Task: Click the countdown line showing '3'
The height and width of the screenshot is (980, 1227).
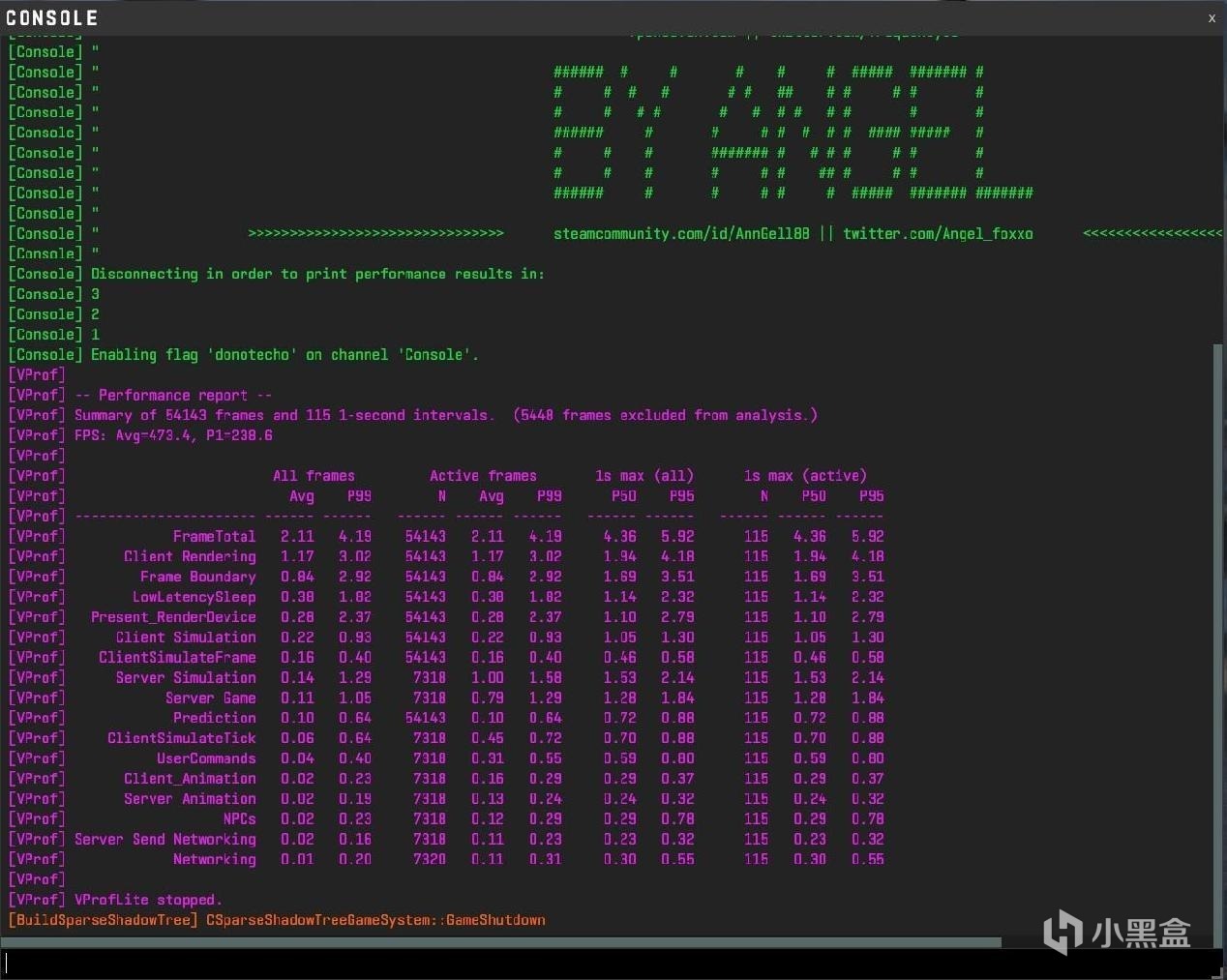Action: pos(53,294)
